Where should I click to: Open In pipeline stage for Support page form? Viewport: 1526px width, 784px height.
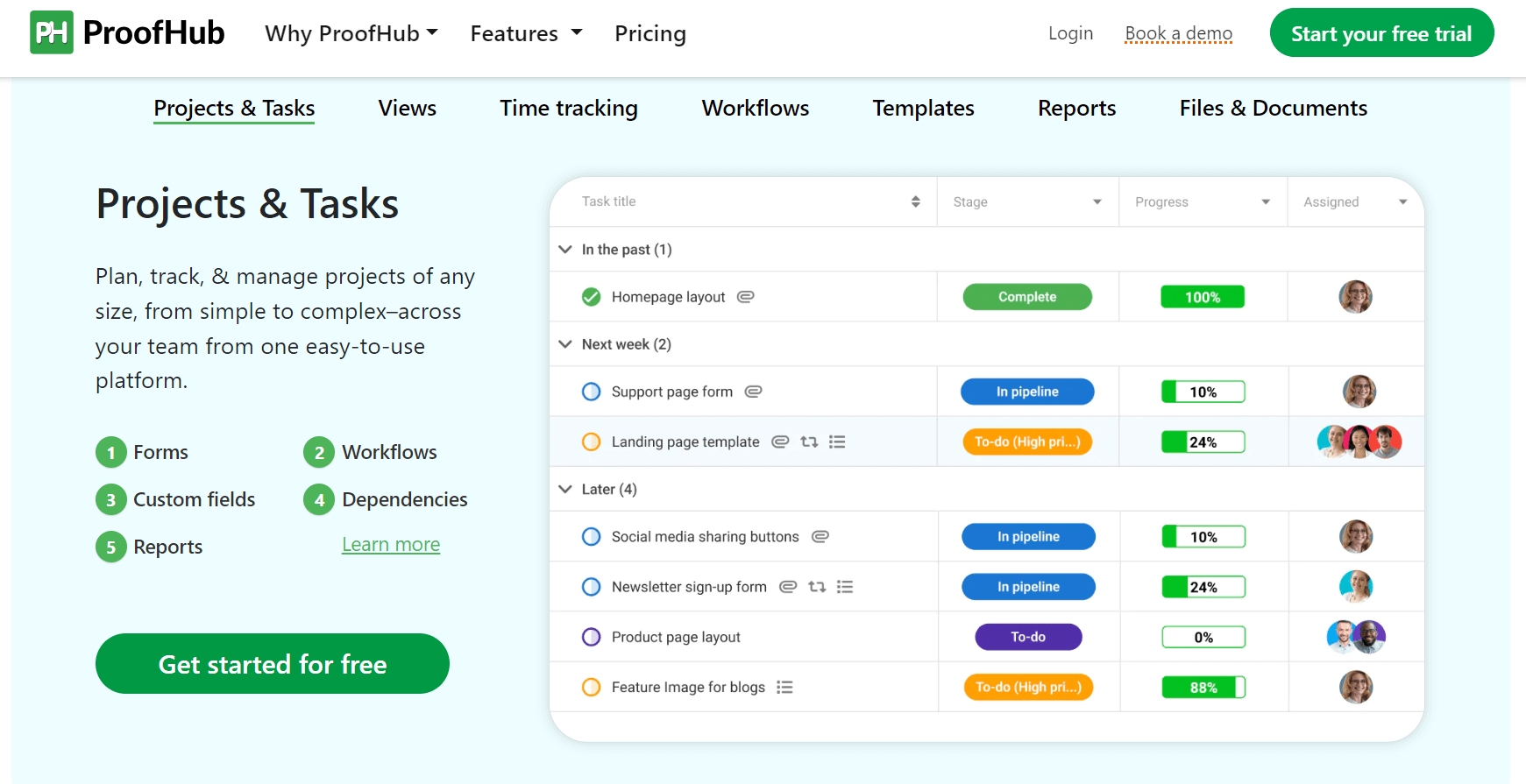[x=1027, y=392]
